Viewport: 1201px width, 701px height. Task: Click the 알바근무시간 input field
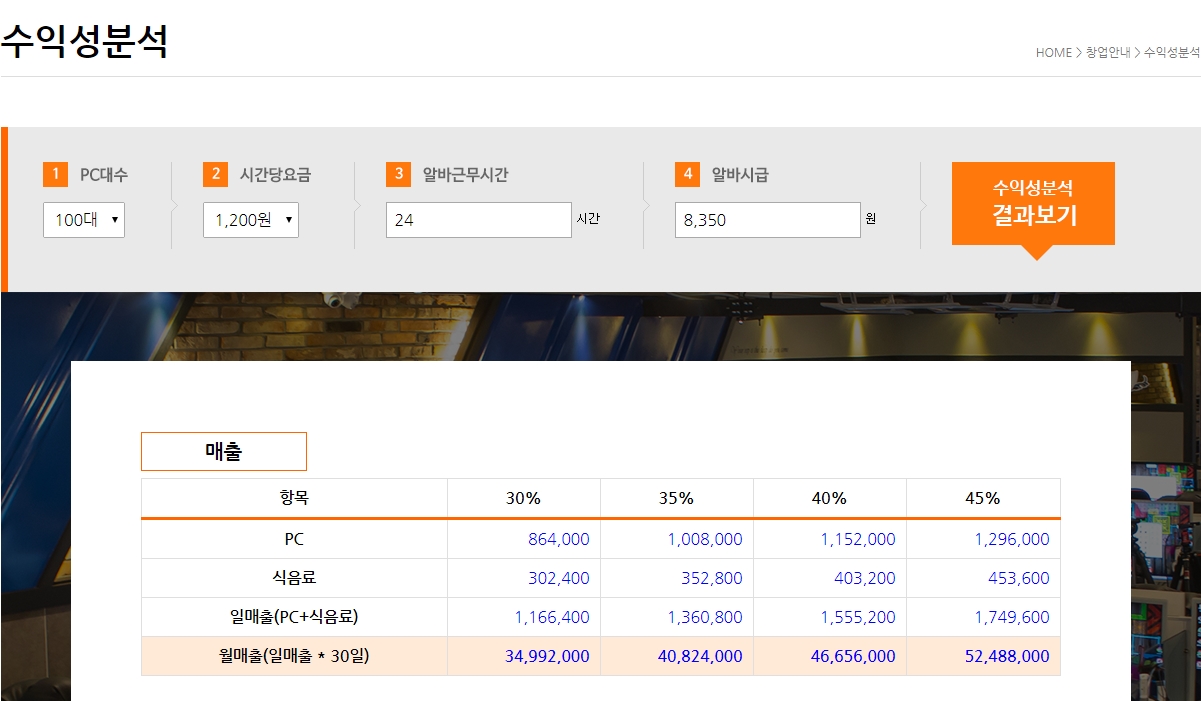click(x=478, y=220)
